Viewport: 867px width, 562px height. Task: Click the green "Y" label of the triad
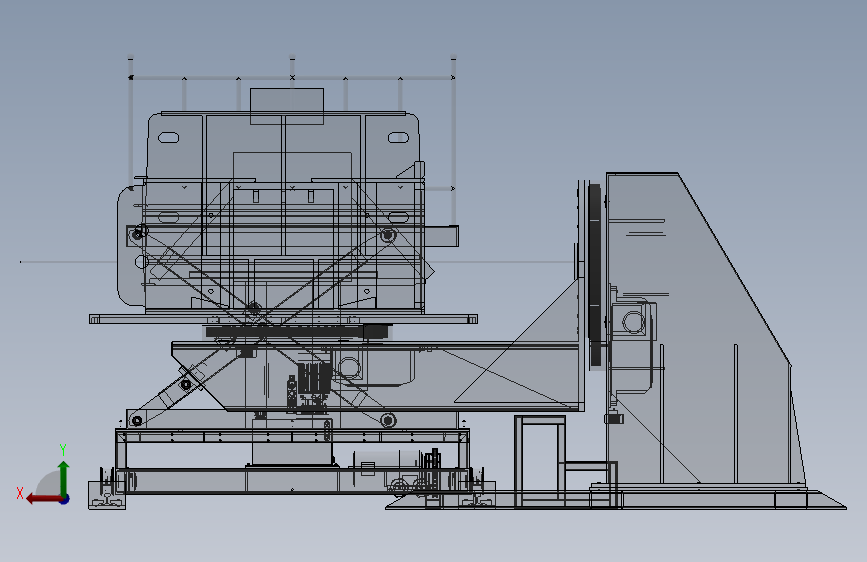tap(63, 450)
